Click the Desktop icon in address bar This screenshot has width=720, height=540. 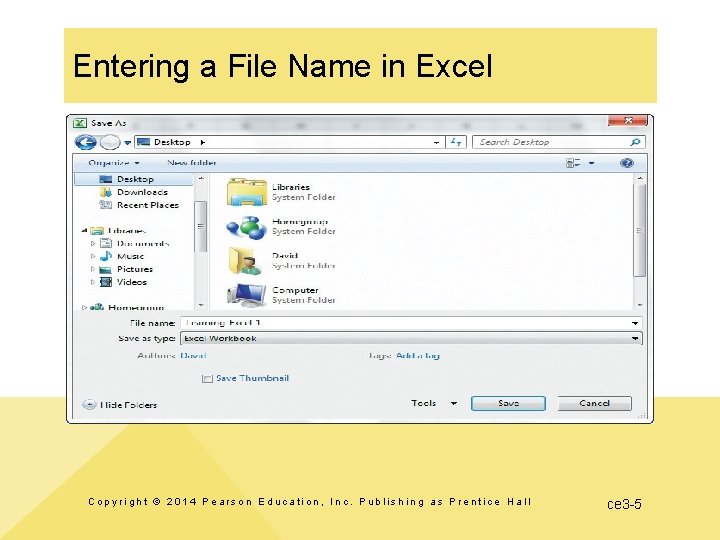coord(143,142)
